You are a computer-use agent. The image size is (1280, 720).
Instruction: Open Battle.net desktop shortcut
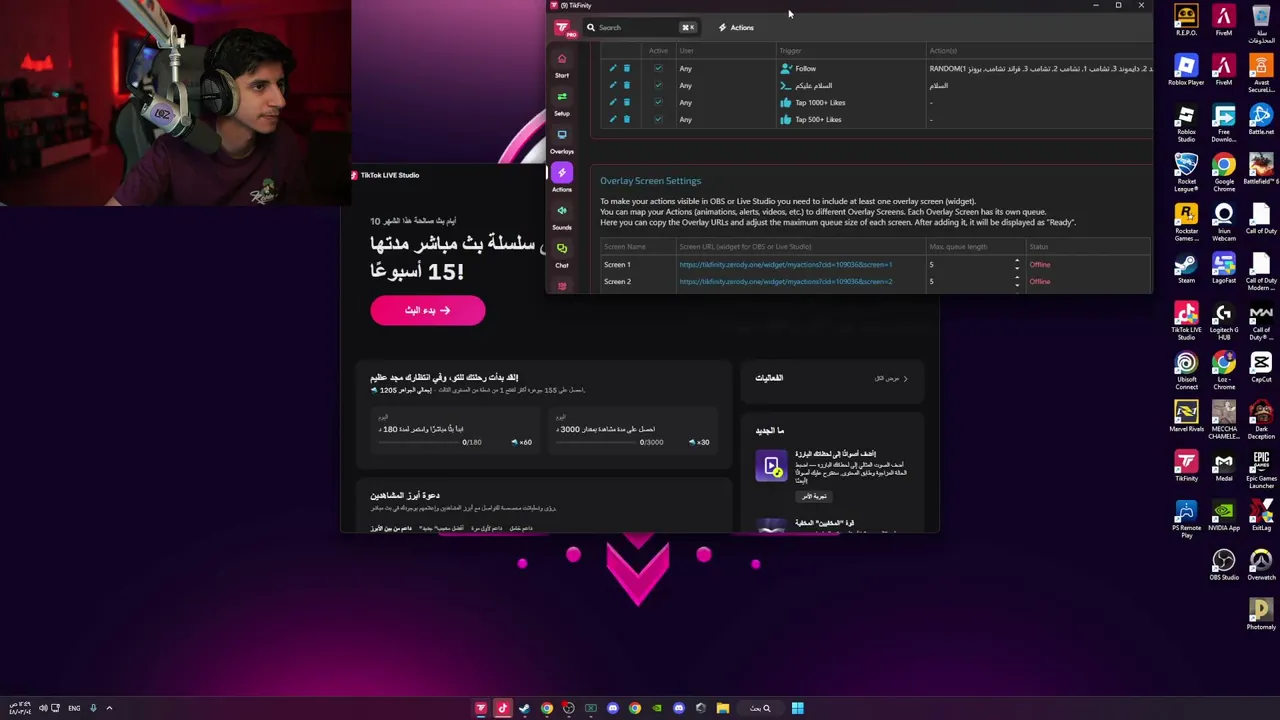(x=1261, y=119)
